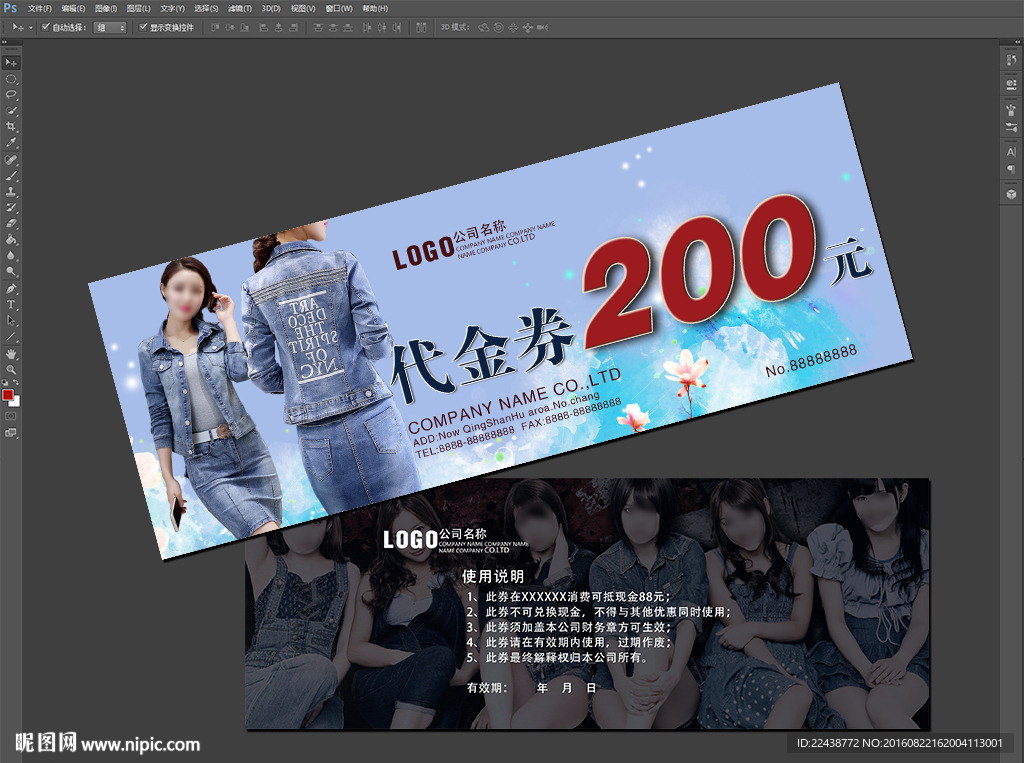This screenshot has height=763, width=1024.
Task: Open the 视图(V) menu
Action: point(303,8)
